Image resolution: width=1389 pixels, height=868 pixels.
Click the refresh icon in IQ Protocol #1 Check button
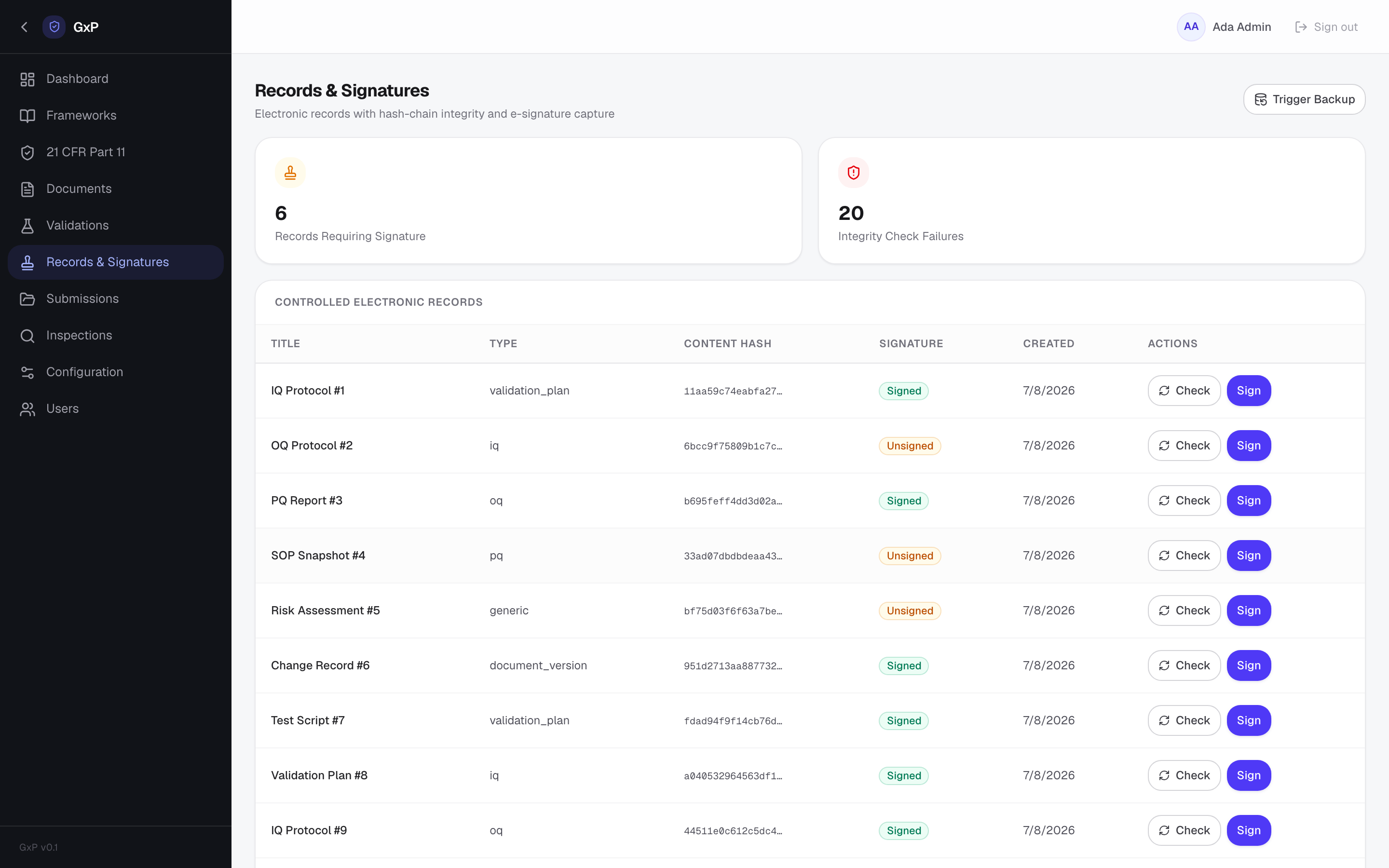click(1164, 391)
